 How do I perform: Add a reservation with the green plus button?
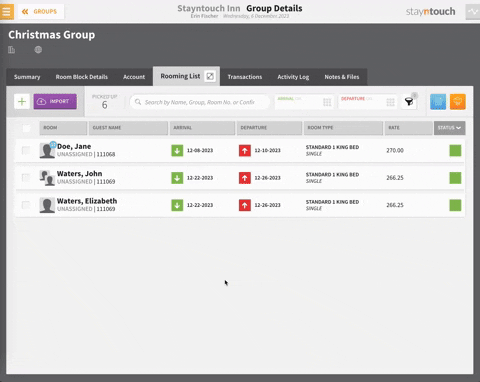click(x=22, y=102)
